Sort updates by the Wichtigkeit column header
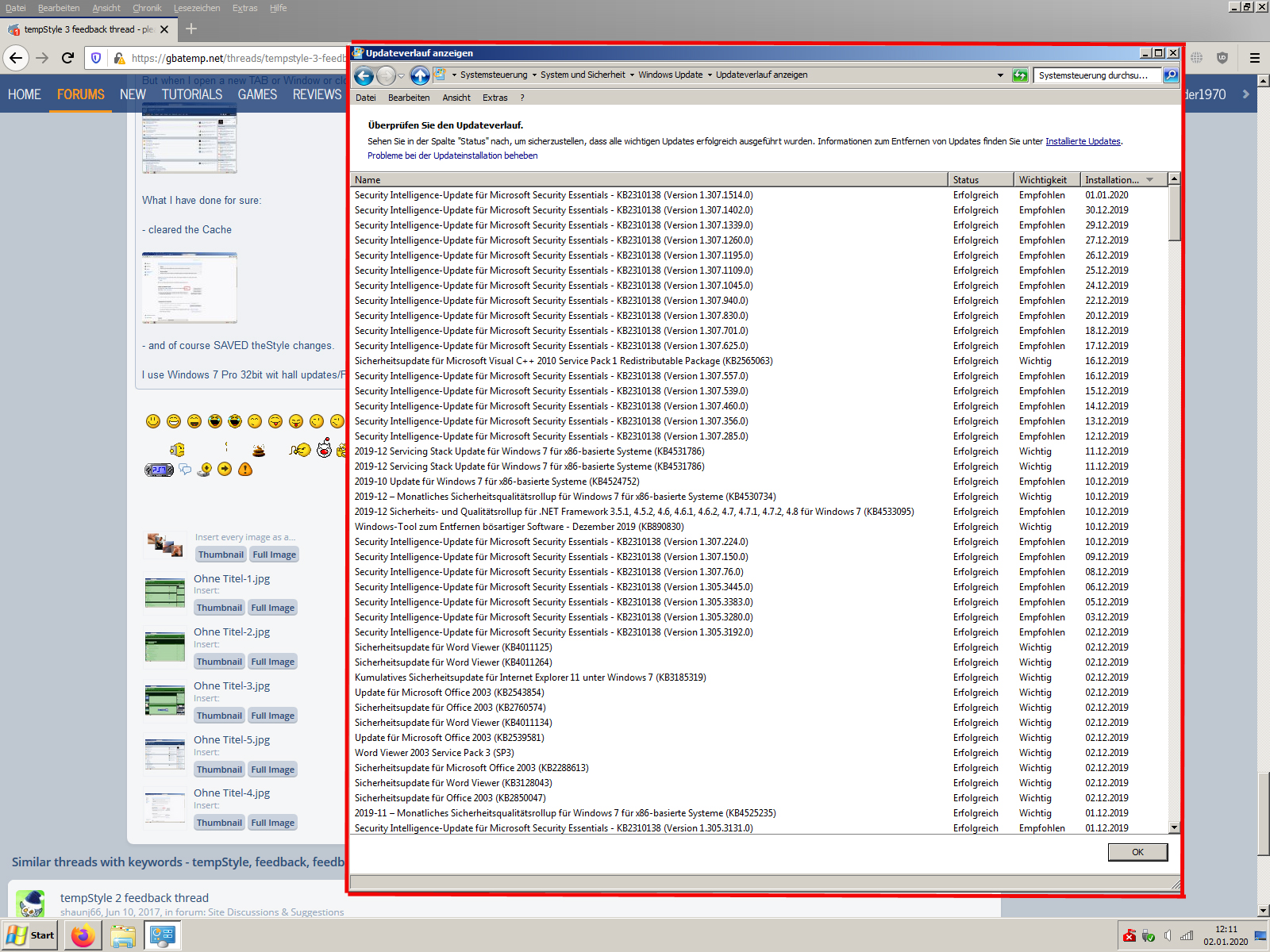Viewport: 1270px width, 952px height. [1046, 180]
